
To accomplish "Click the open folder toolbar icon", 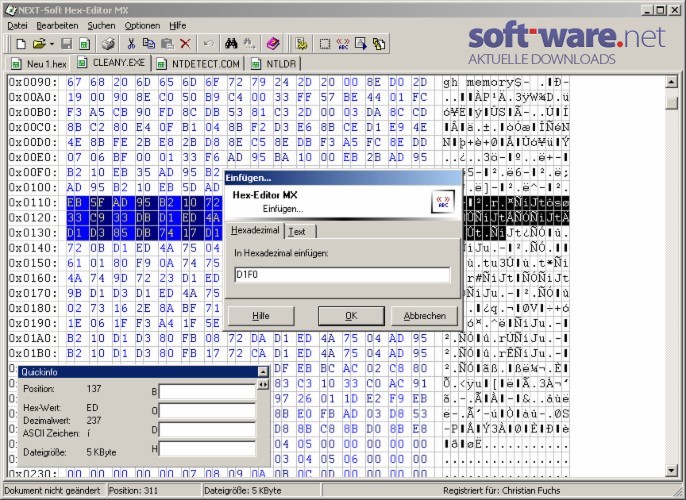I will (39, 44).
